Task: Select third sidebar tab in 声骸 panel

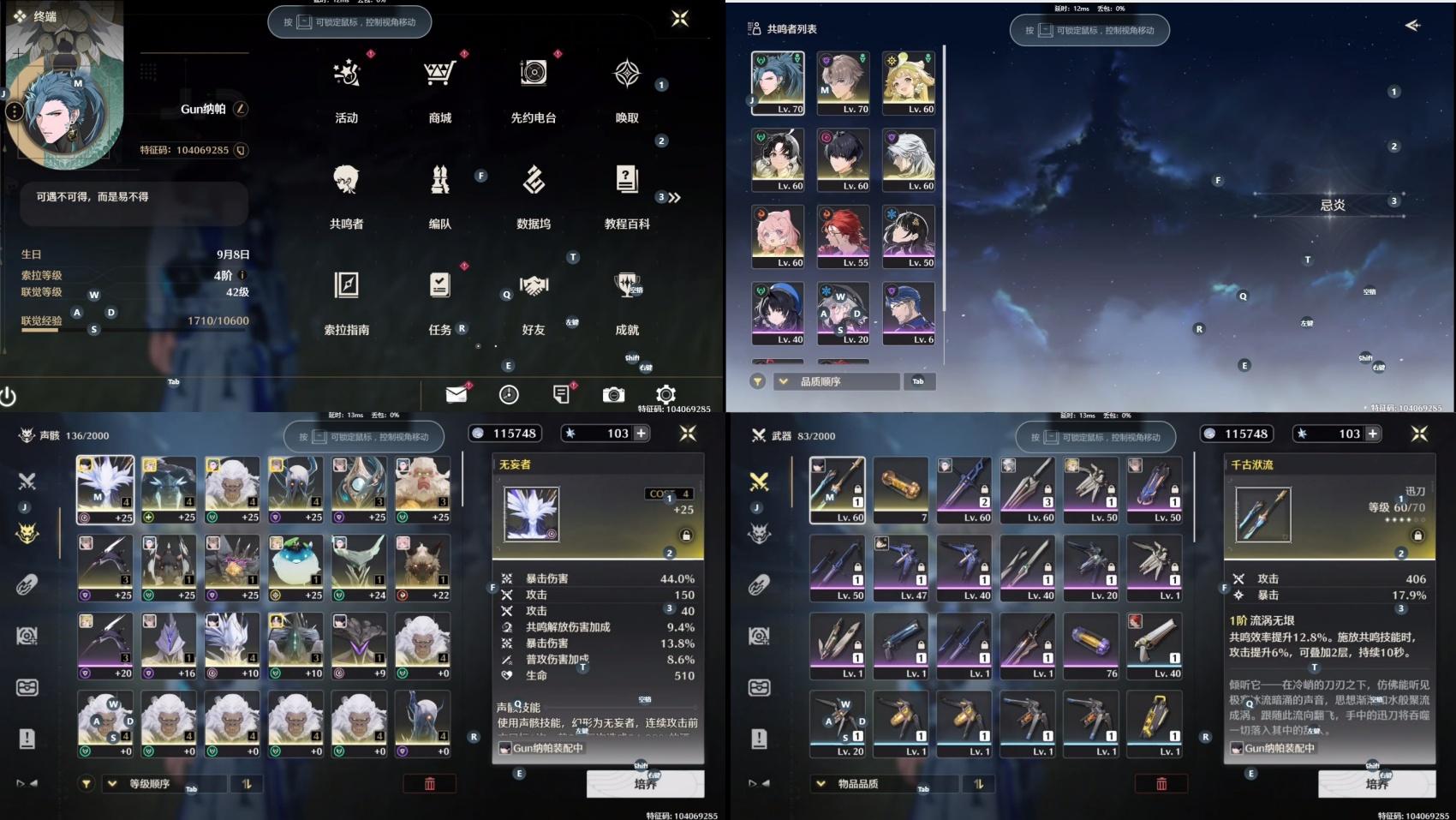Action: coord(27,584)
